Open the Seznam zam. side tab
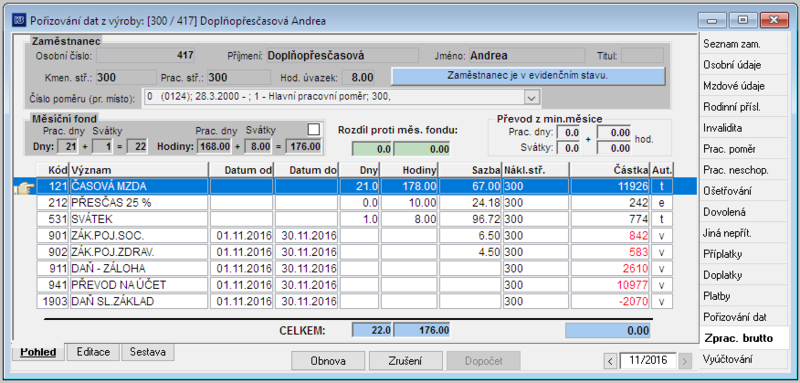The height and width of the screenshot is (383, 800). tap(743, 44)
